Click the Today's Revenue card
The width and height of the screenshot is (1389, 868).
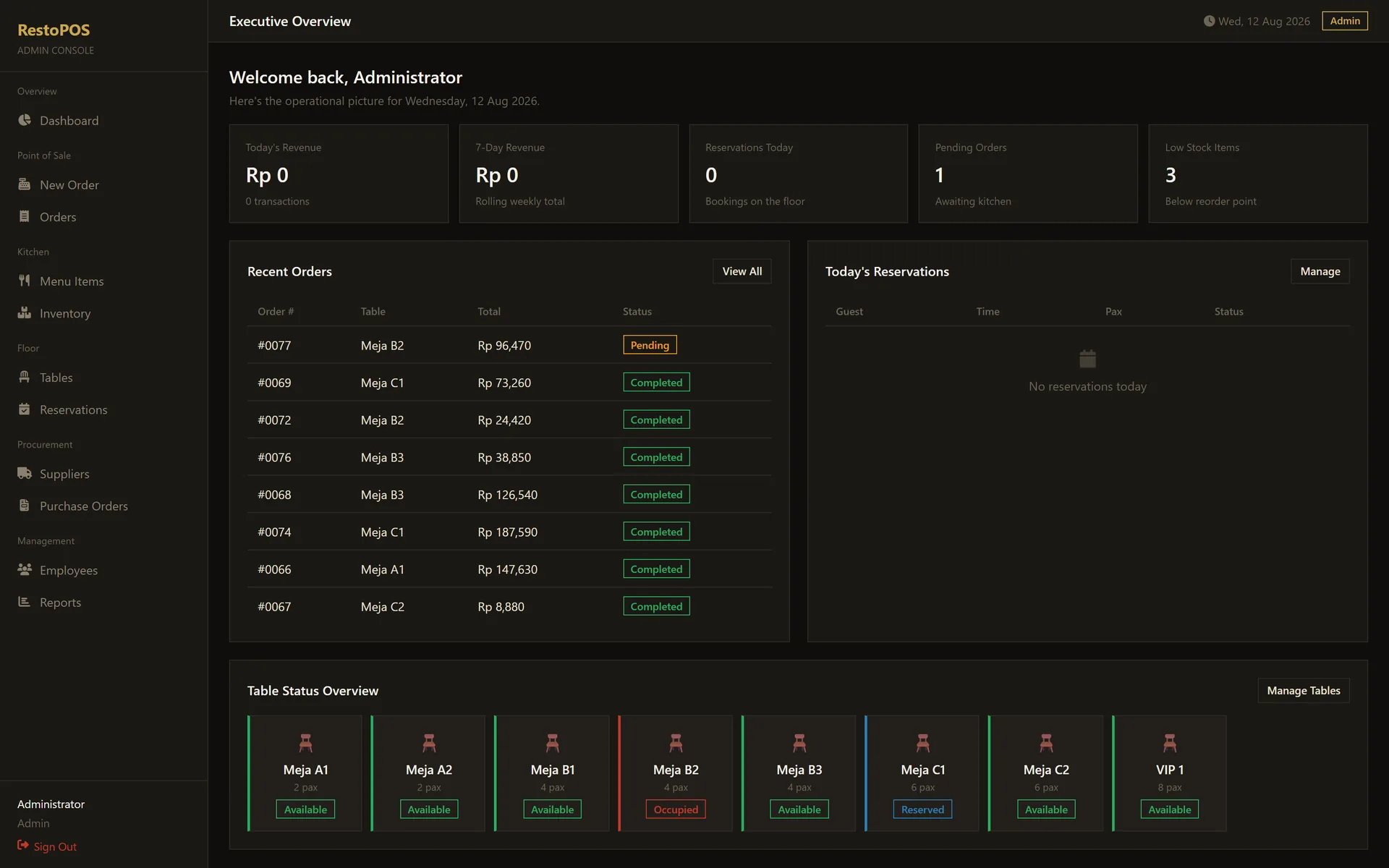(339, 174)
